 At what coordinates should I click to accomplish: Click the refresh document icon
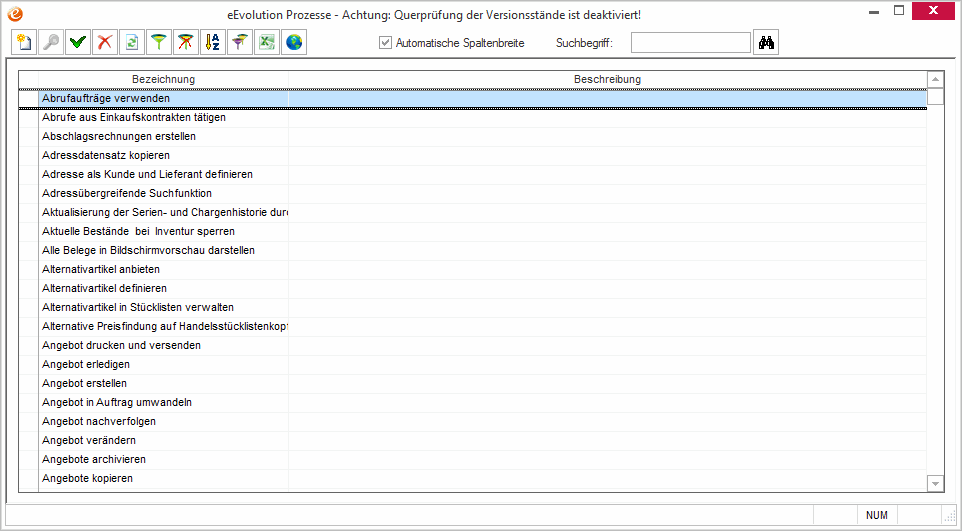coord(132,42)
